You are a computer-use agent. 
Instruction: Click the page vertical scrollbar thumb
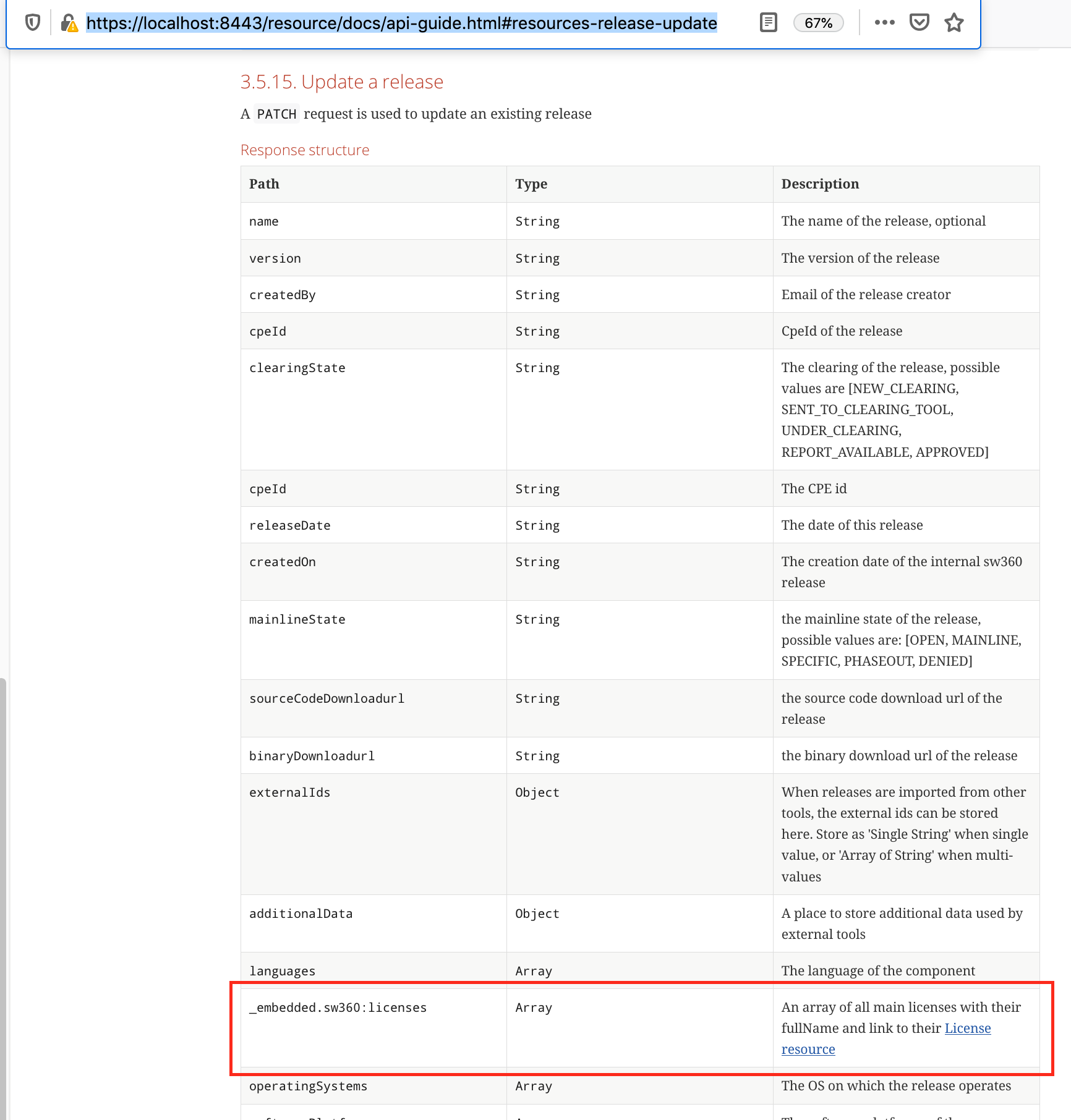point(3,899)
